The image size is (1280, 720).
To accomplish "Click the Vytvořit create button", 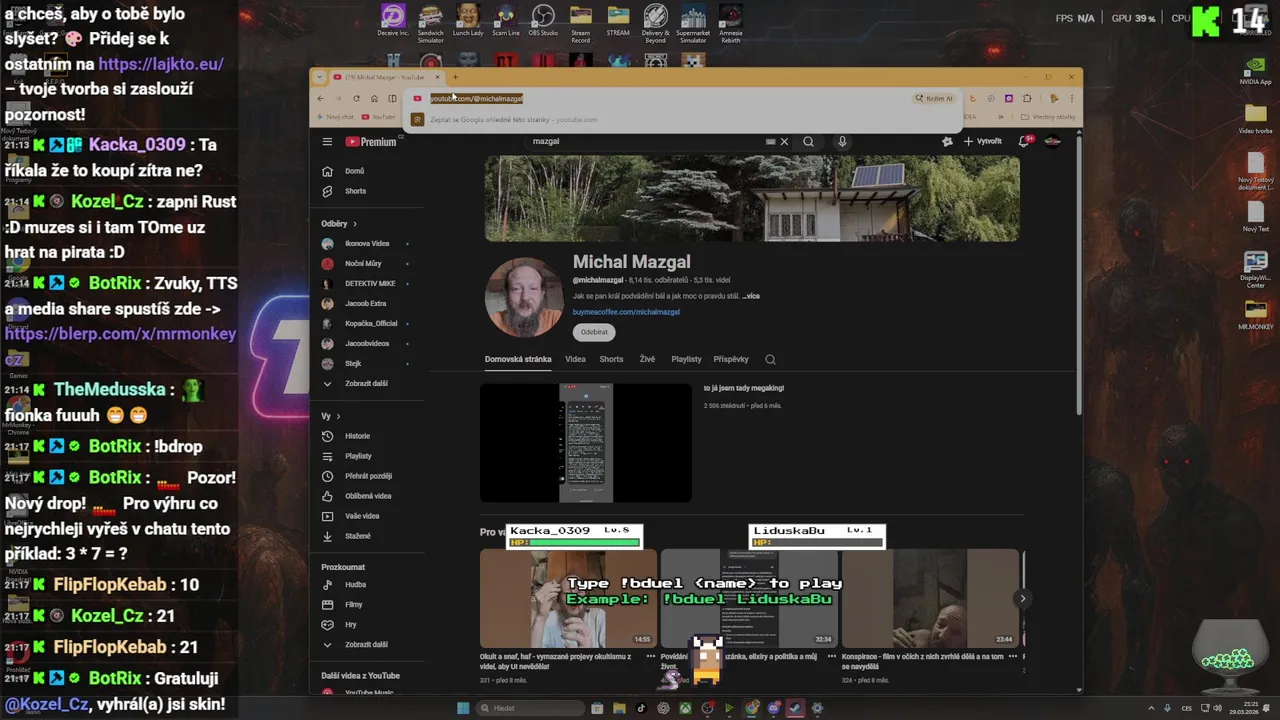I will [x=982, y=142].
